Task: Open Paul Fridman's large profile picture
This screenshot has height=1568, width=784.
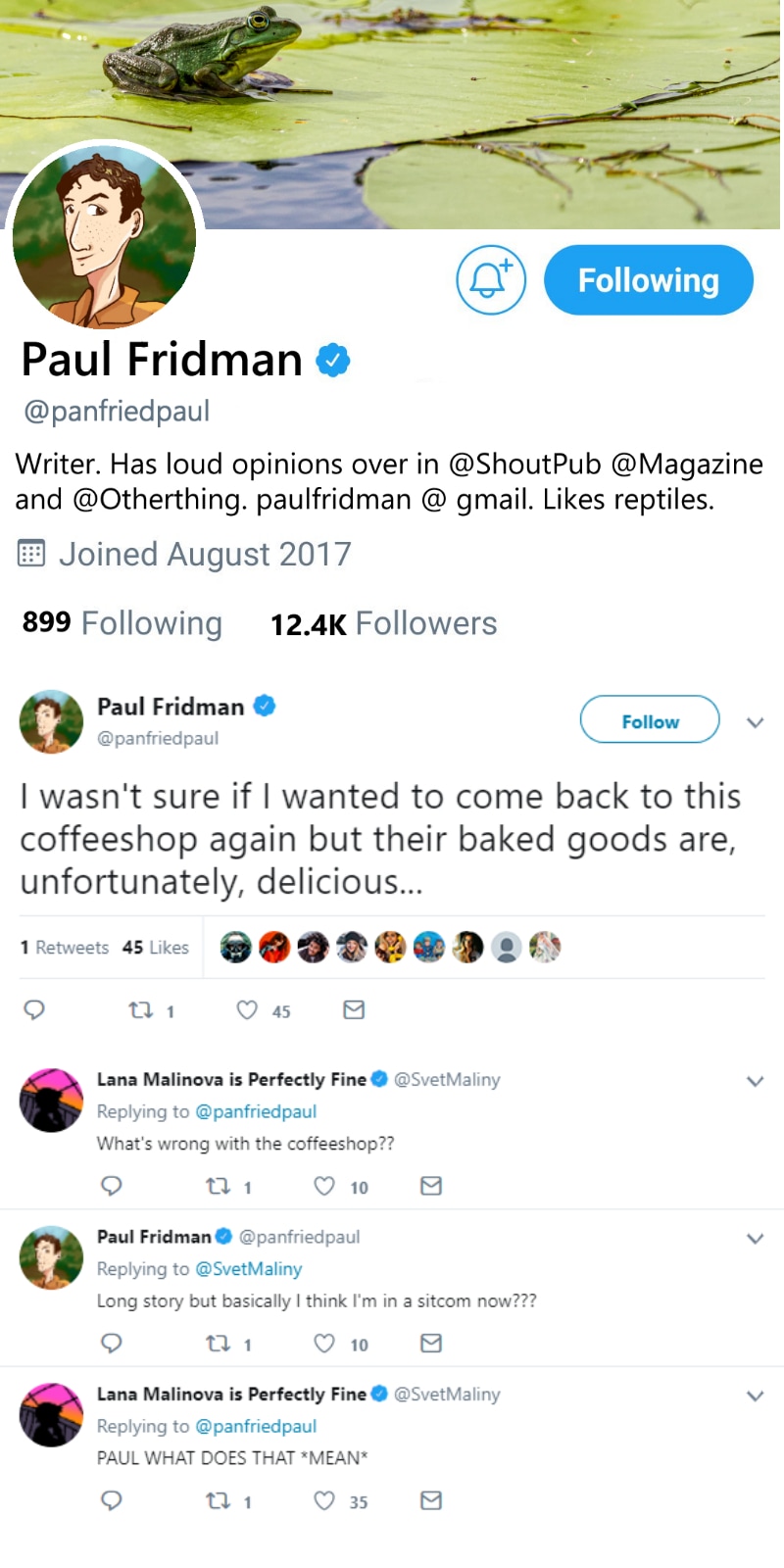Action: (x=104, y=236)
